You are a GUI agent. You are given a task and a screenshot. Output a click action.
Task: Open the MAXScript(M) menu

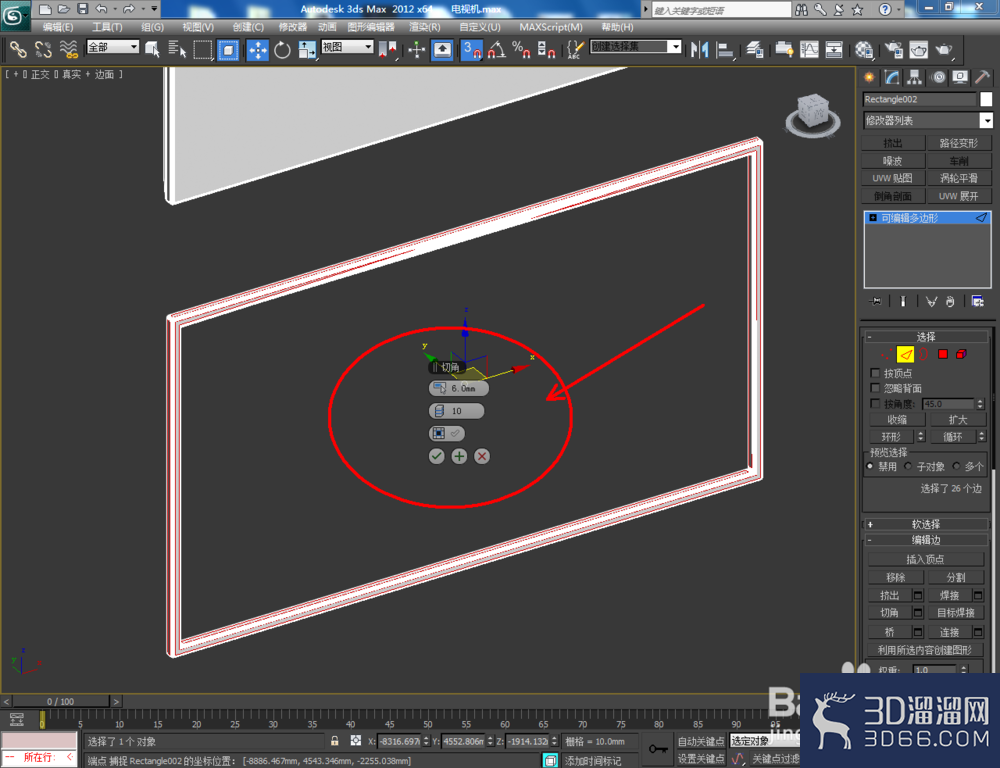point(551,27)
